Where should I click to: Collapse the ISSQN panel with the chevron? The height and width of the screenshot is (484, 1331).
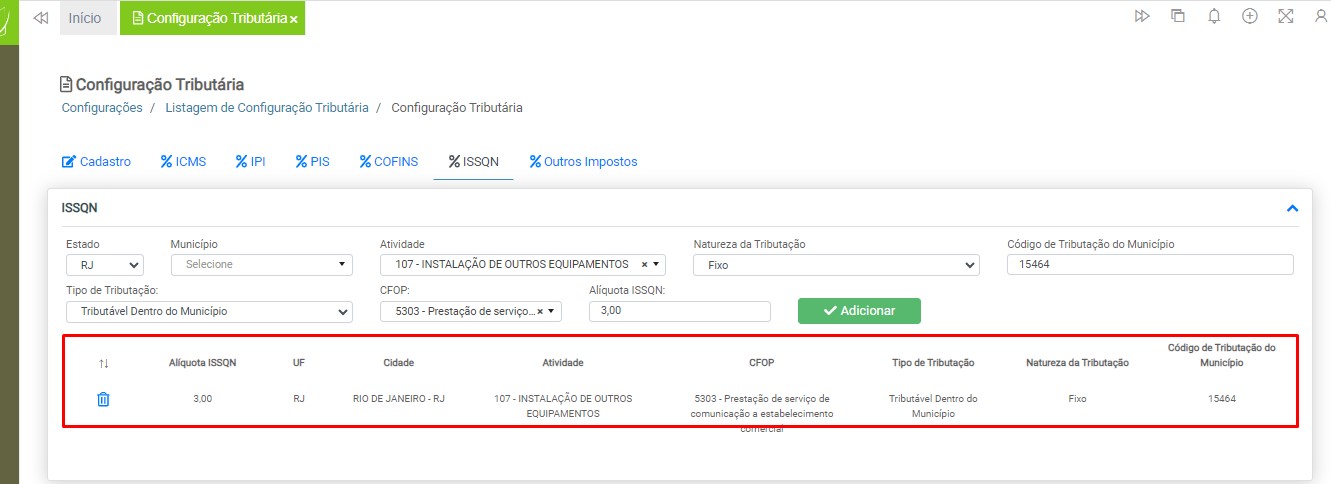[1292, 209]
